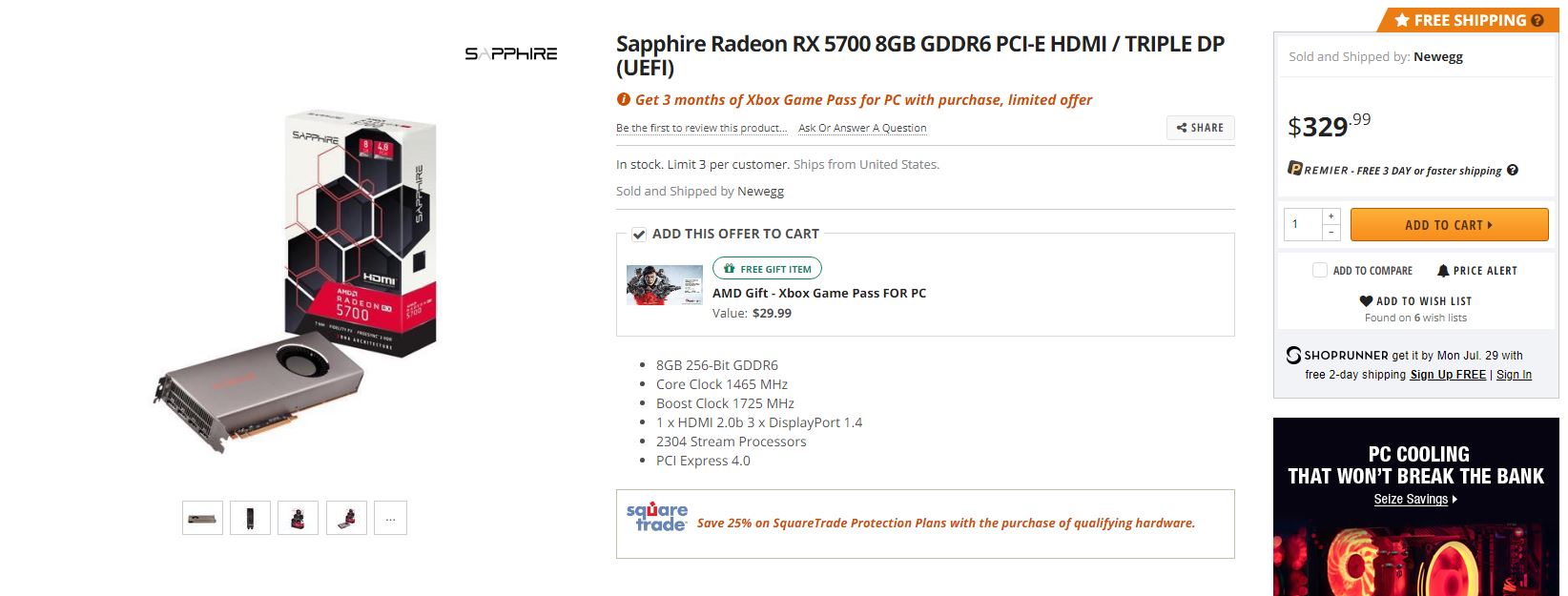
Task: Open Share options for this product
Action: coord(1199,127)
